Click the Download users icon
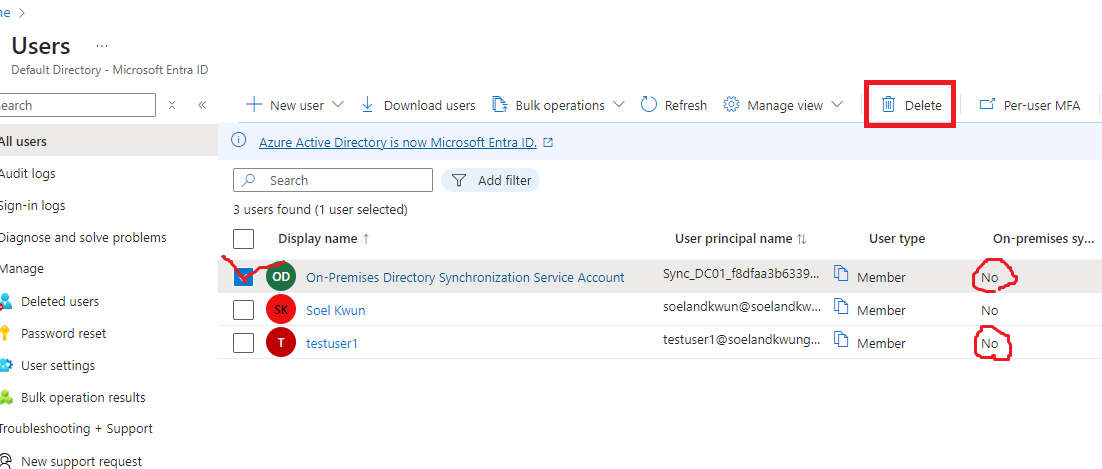 [367, 105]
